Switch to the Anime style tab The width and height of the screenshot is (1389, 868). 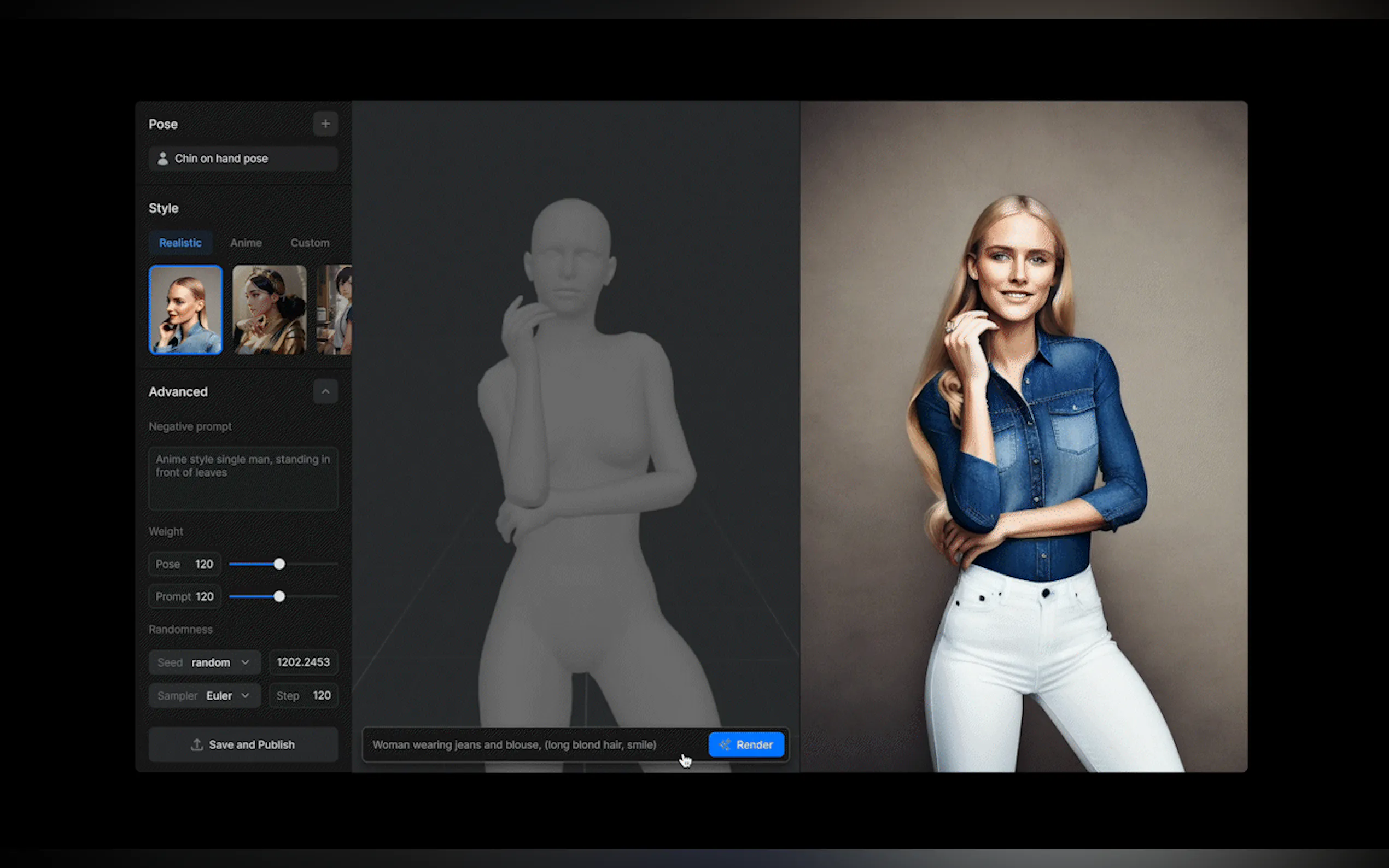[x=246, y=243]
